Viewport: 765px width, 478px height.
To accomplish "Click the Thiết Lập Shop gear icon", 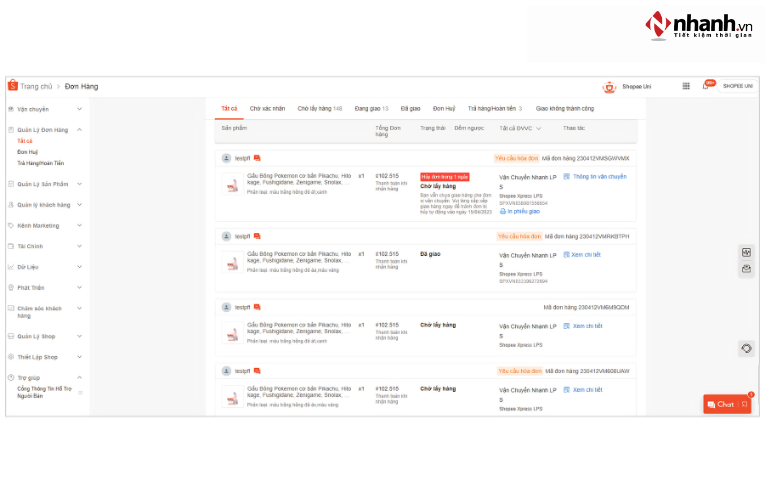I will click(x=11, y=357).
